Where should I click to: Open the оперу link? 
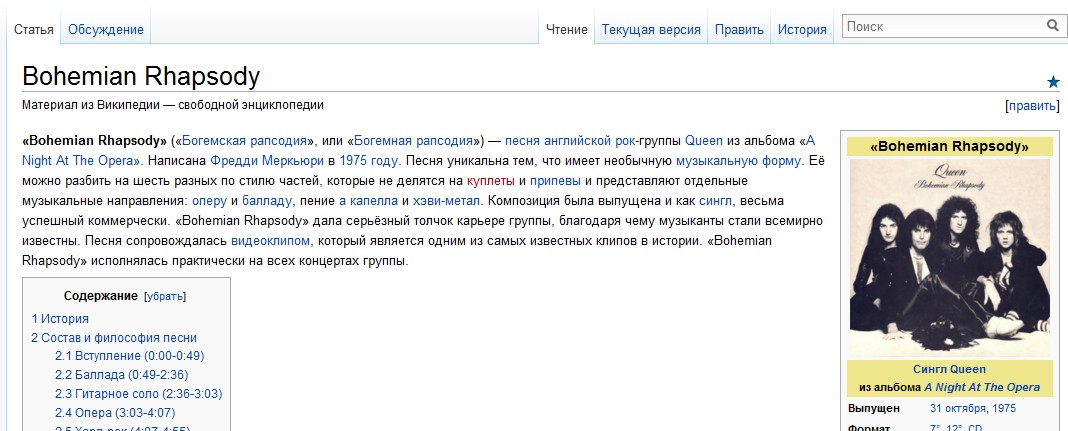click(210, 202)
